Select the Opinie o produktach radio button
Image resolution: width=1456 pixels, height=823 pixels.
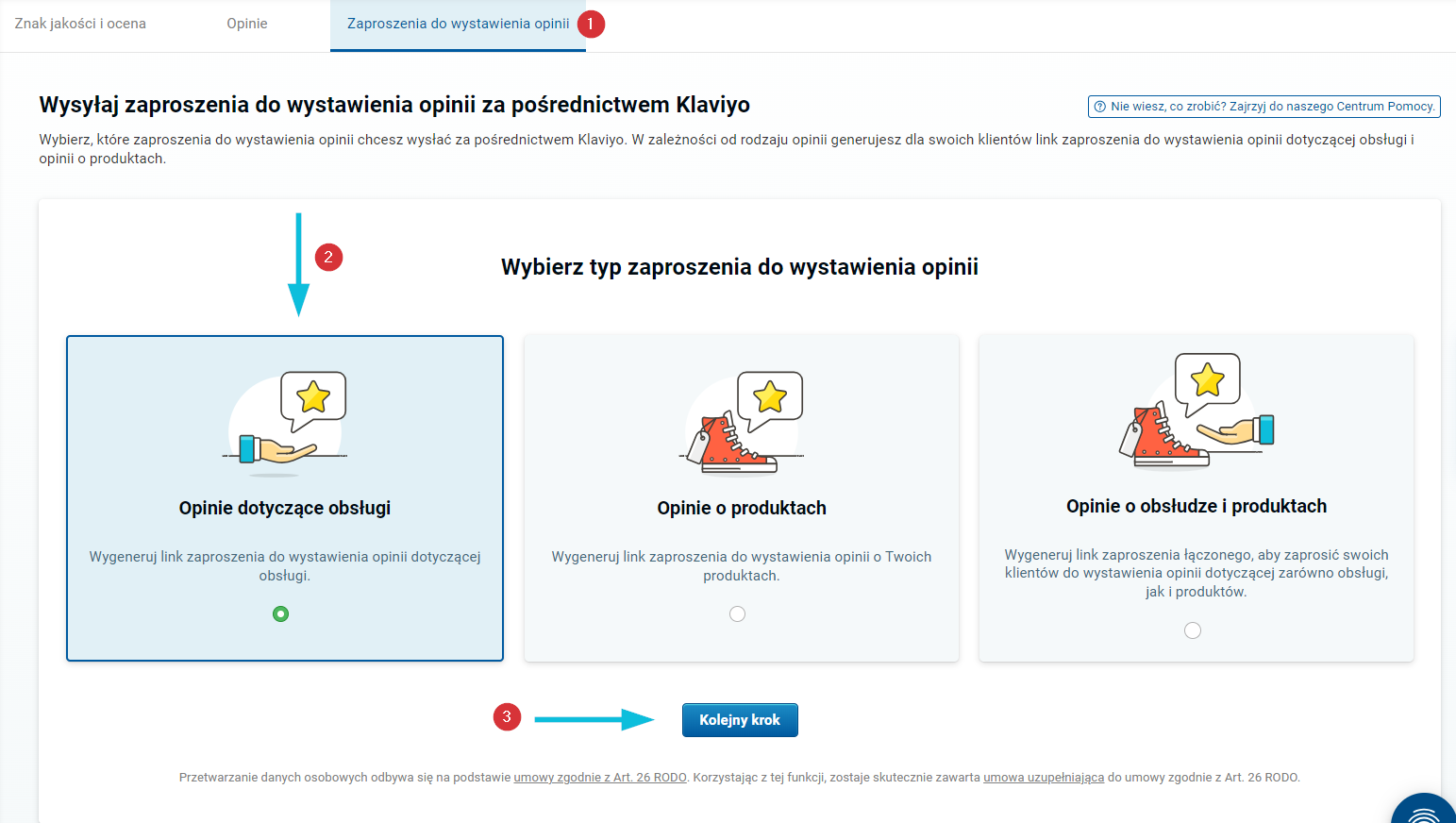738,614
